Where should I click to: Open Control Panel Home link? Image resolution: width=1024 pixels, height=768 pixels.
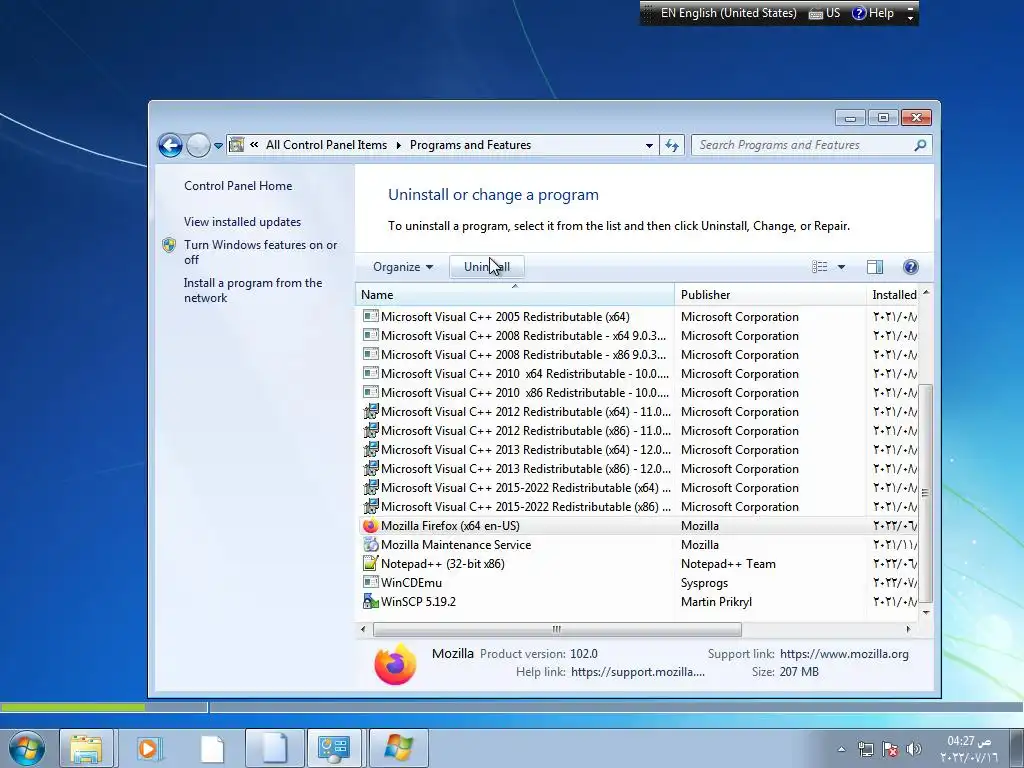[238, 185]
